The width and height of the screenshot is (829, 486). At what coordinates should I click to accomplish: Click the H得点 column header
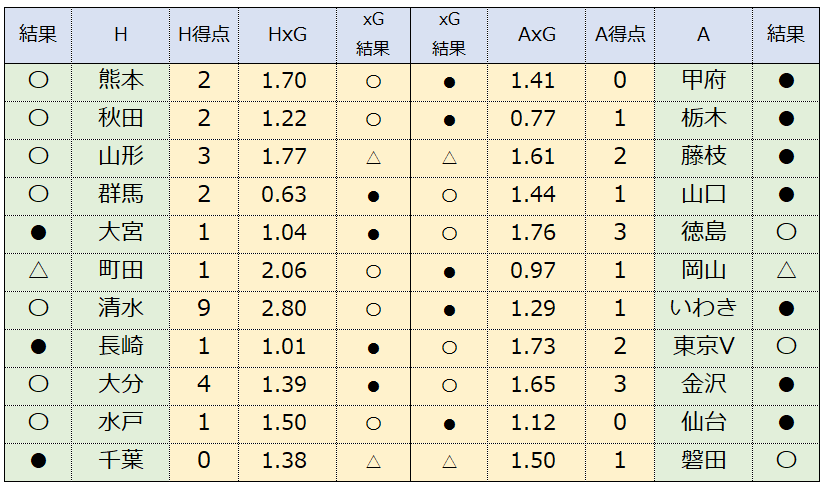(204, 35)
